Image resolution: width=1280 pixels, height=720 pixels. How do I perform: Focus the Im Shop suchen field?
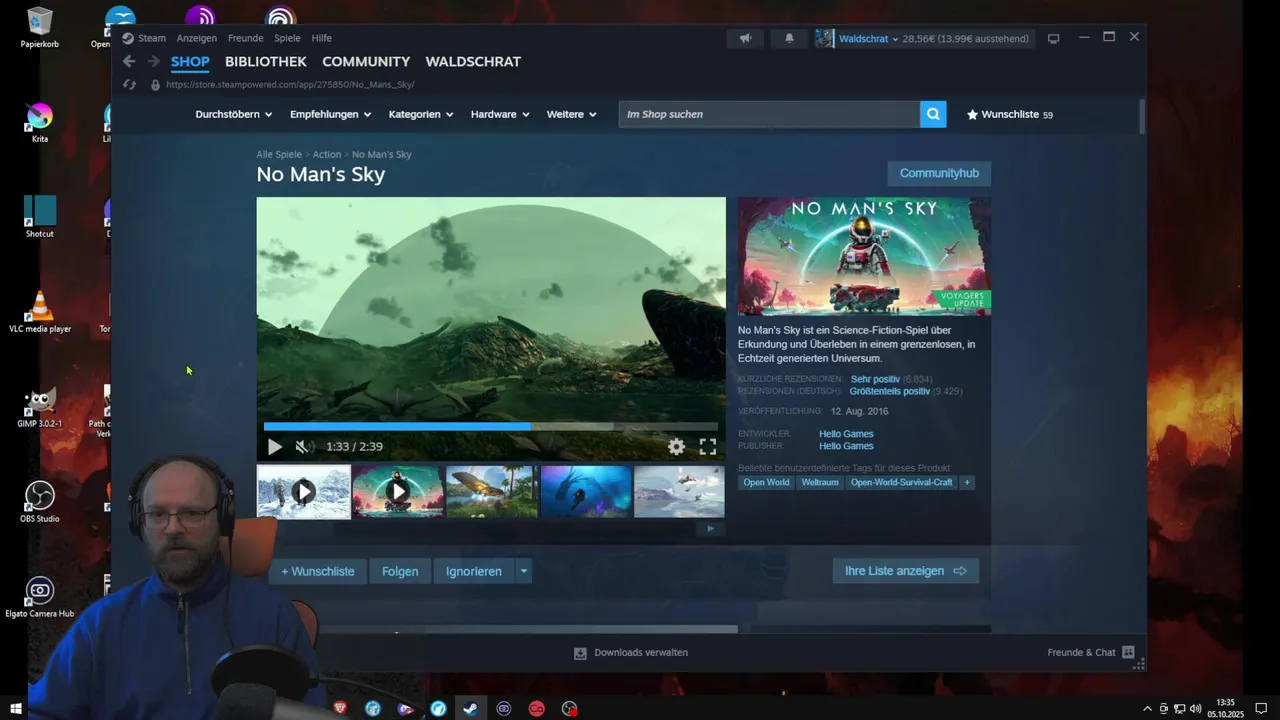(769, 114)
